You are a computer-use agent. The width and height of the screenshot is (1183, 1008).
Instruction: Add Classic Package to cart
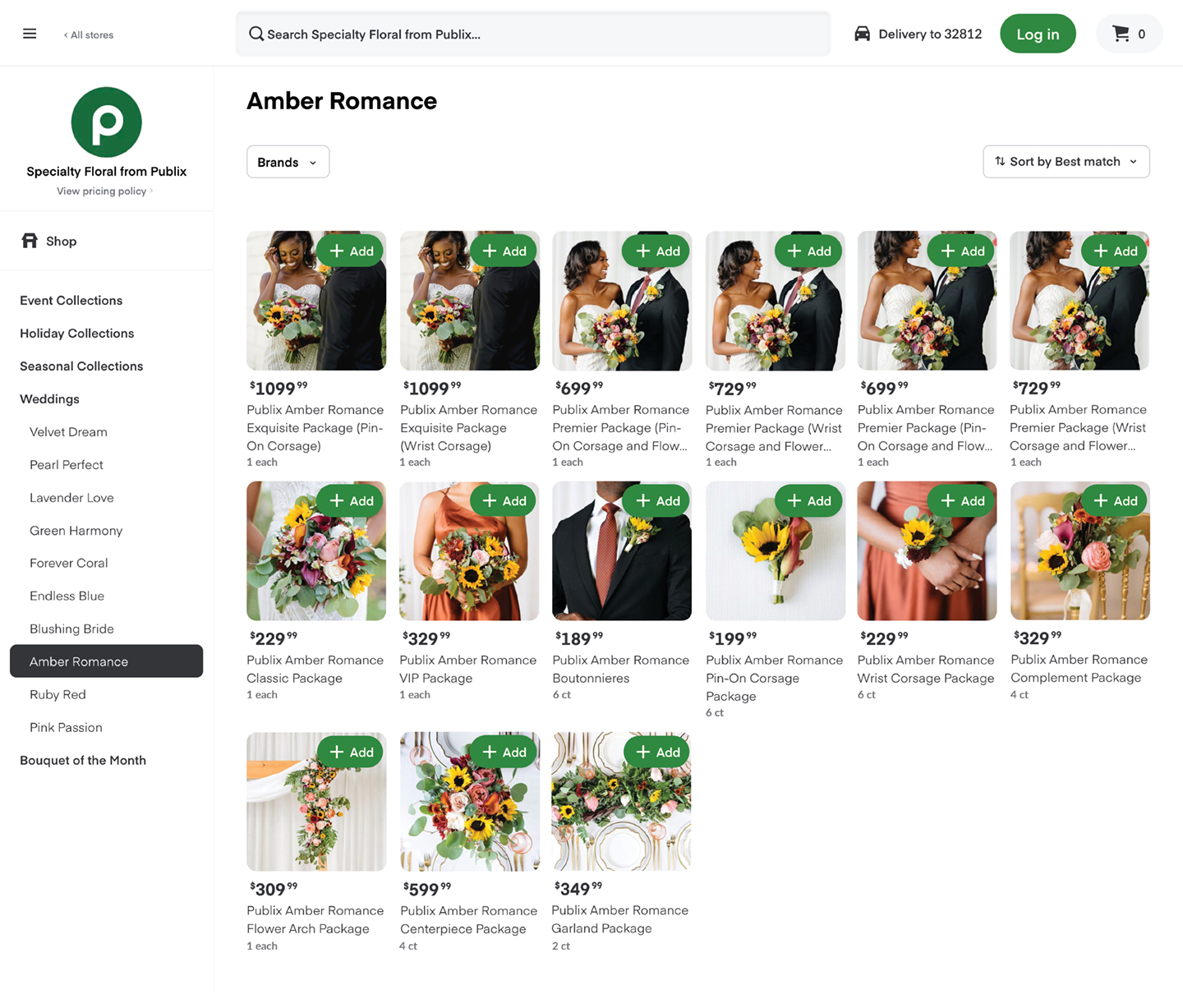(x=350, y=500)
